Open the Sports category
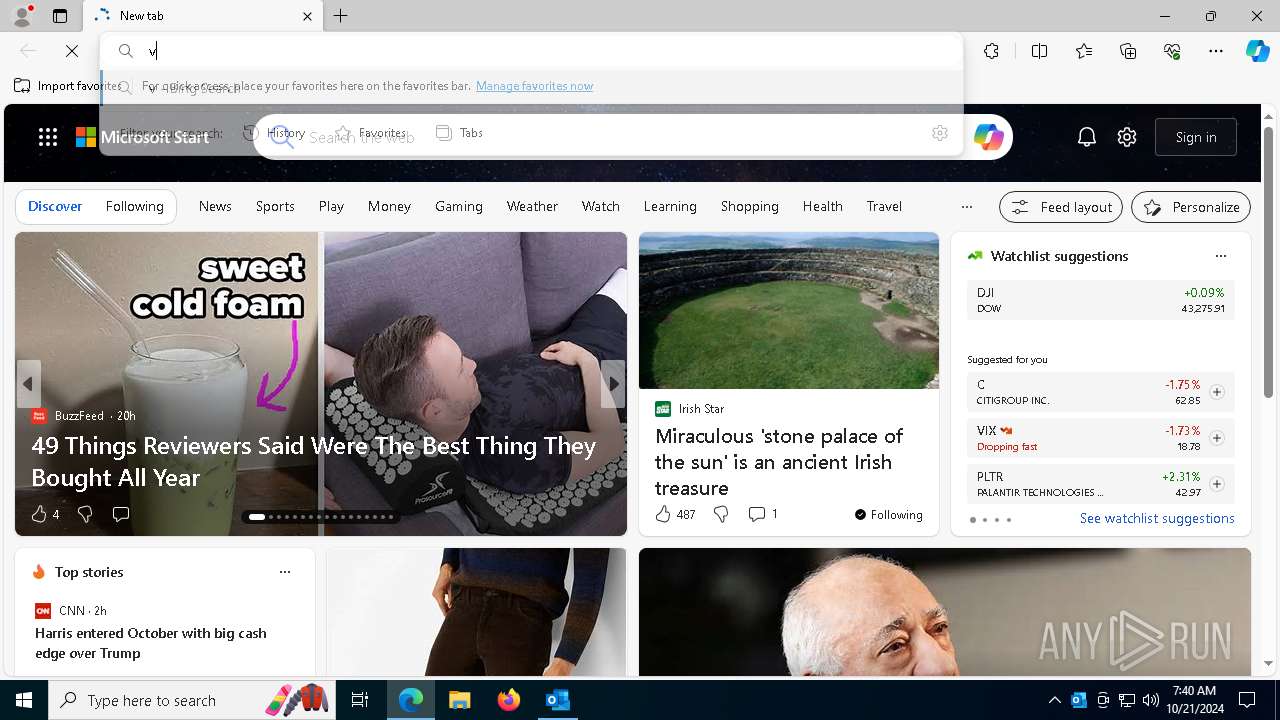The width and height of the screenshot is (1280, 720). click(x=275, y=206)
